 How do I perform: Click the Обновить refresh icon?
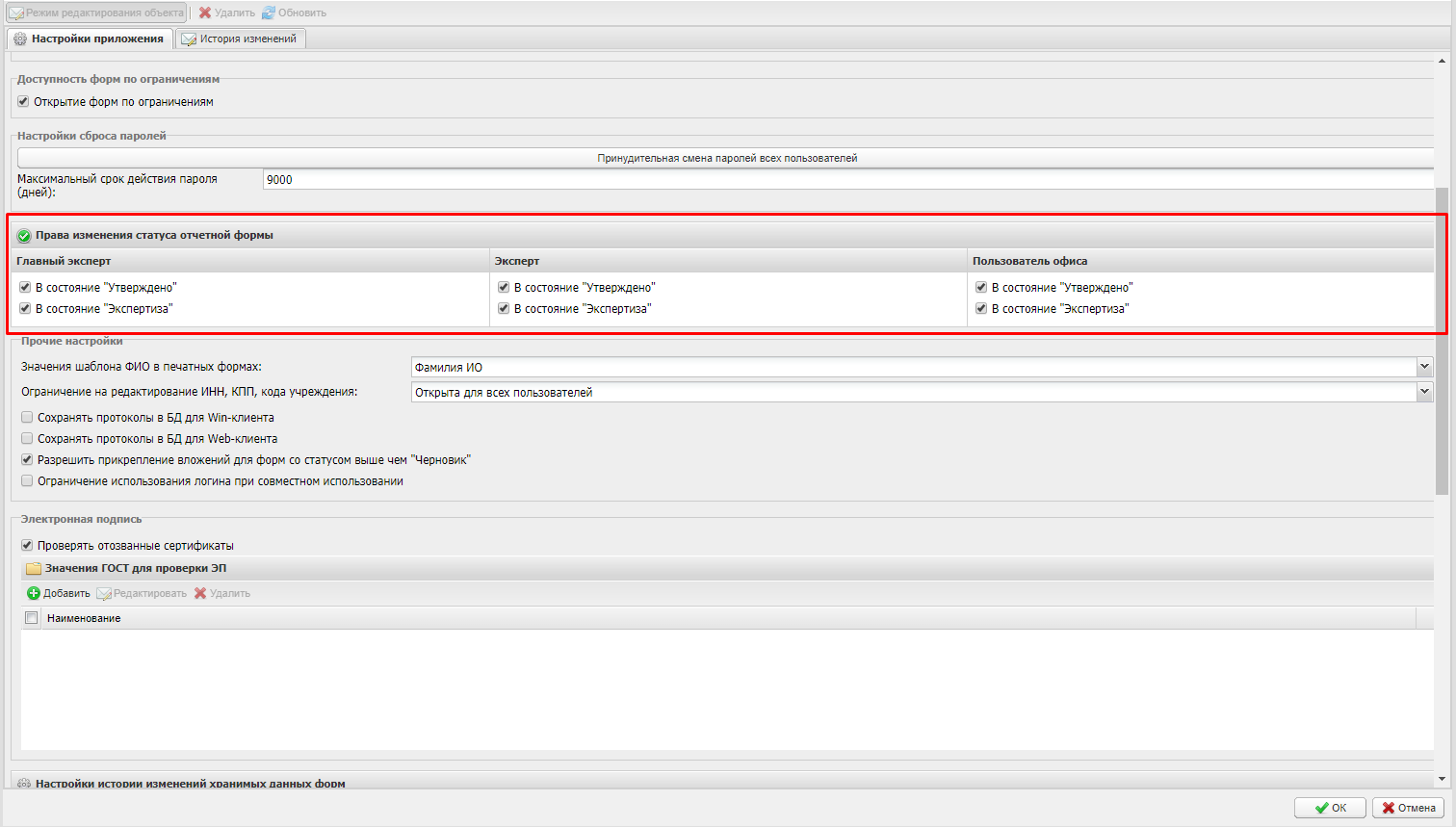pyautogui.click(x=269, y=13)
